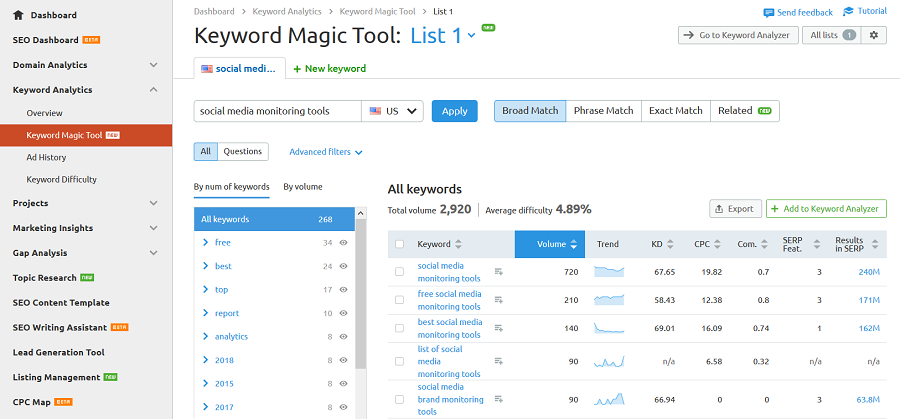This screenshot has height=419, width=900.
Task: Sort by Keyword column arrows
Action: point(457,244)
